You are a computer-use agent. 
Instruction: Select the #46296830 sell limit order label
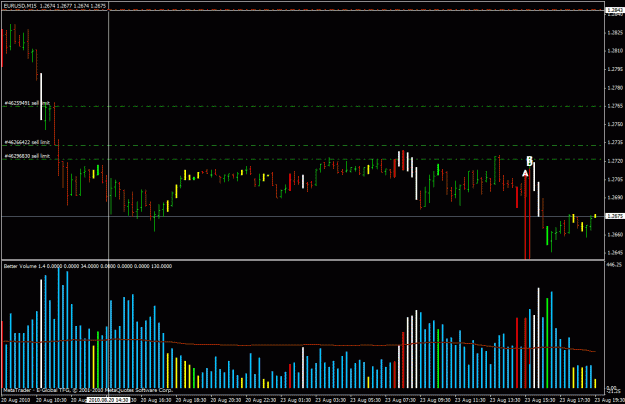click(x=27, y=156)
